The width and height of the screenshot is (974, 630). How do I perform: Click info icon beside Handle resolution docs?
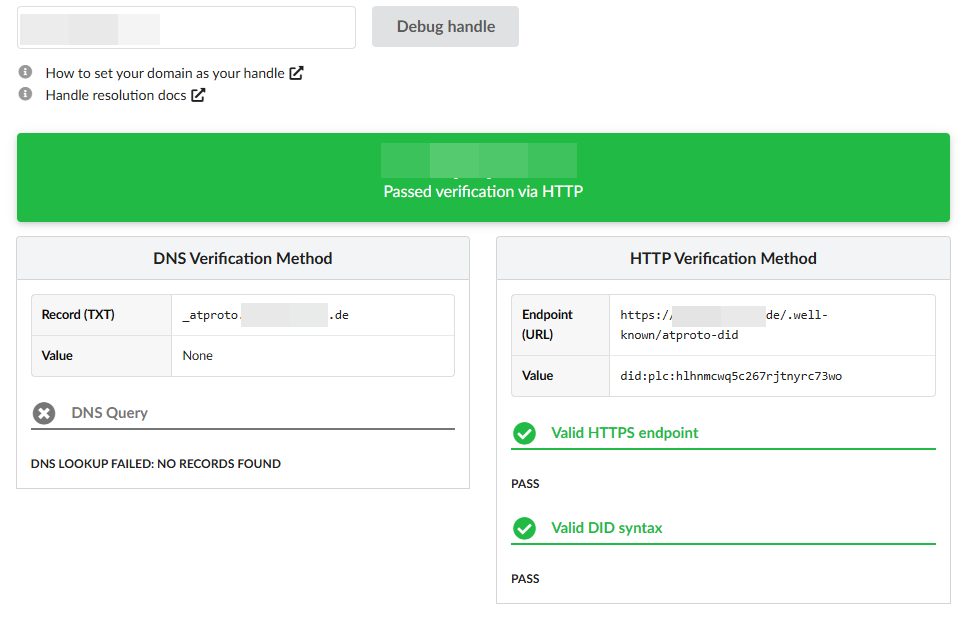tap(26, 94)
